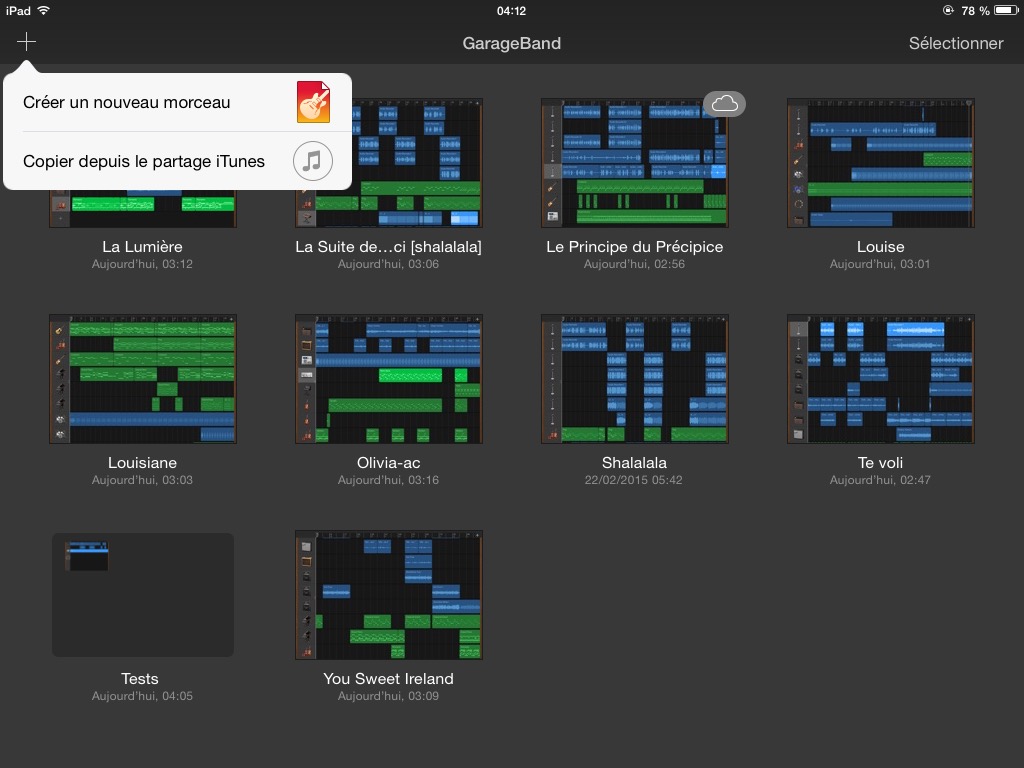Tap the Aujourd'hui, 03:12 date under La Lumière
1024x768 pixels.
(142, 264)
